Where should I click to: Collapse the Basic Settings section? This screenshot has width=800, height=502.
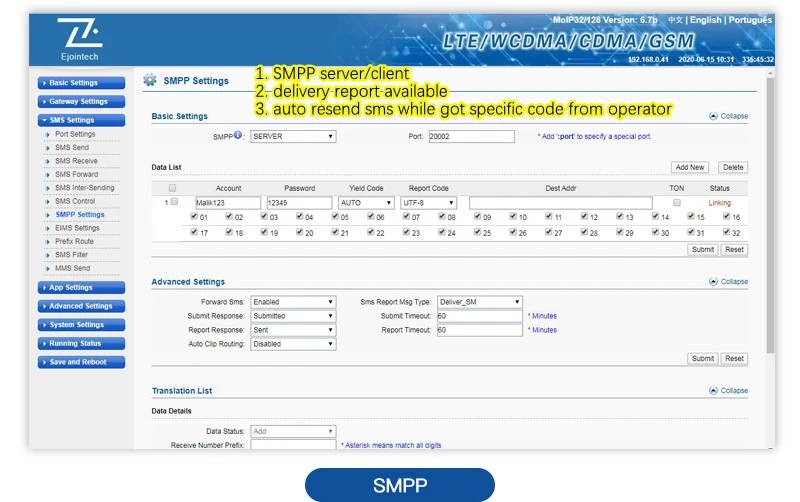[729, 116]
